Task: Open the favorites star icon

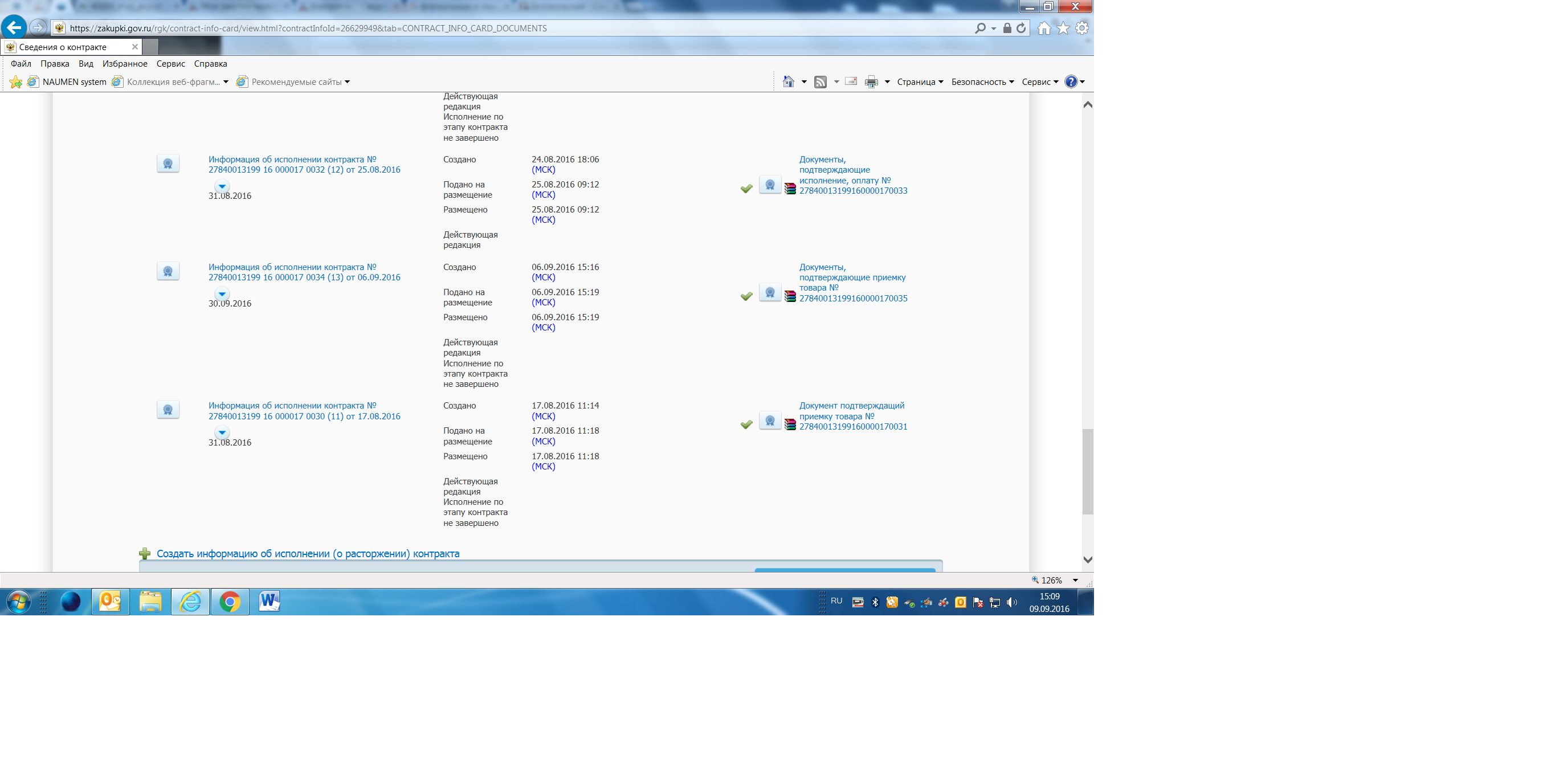Action: click(1063, 28)
